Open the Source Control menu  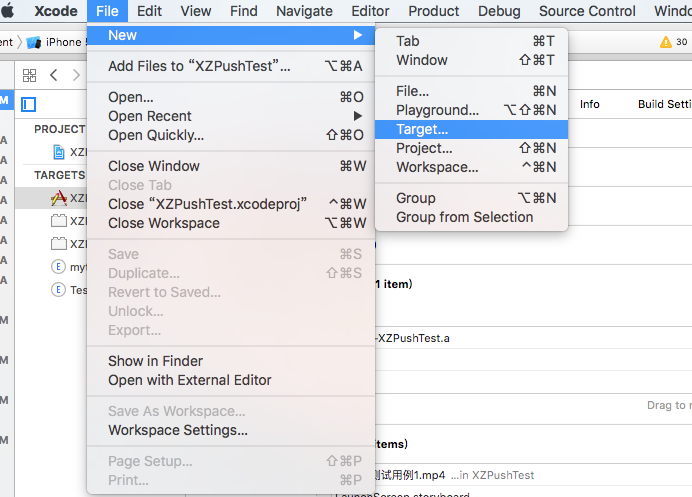point(587,11)
